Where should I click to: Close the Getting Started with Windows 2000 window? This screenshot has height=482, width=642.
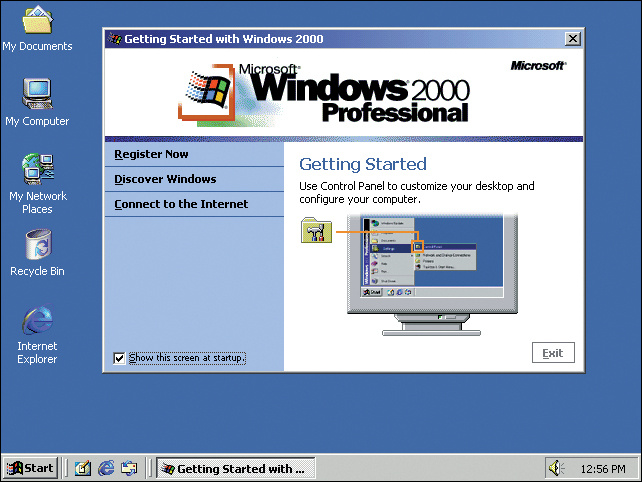[x=573, y=39]
